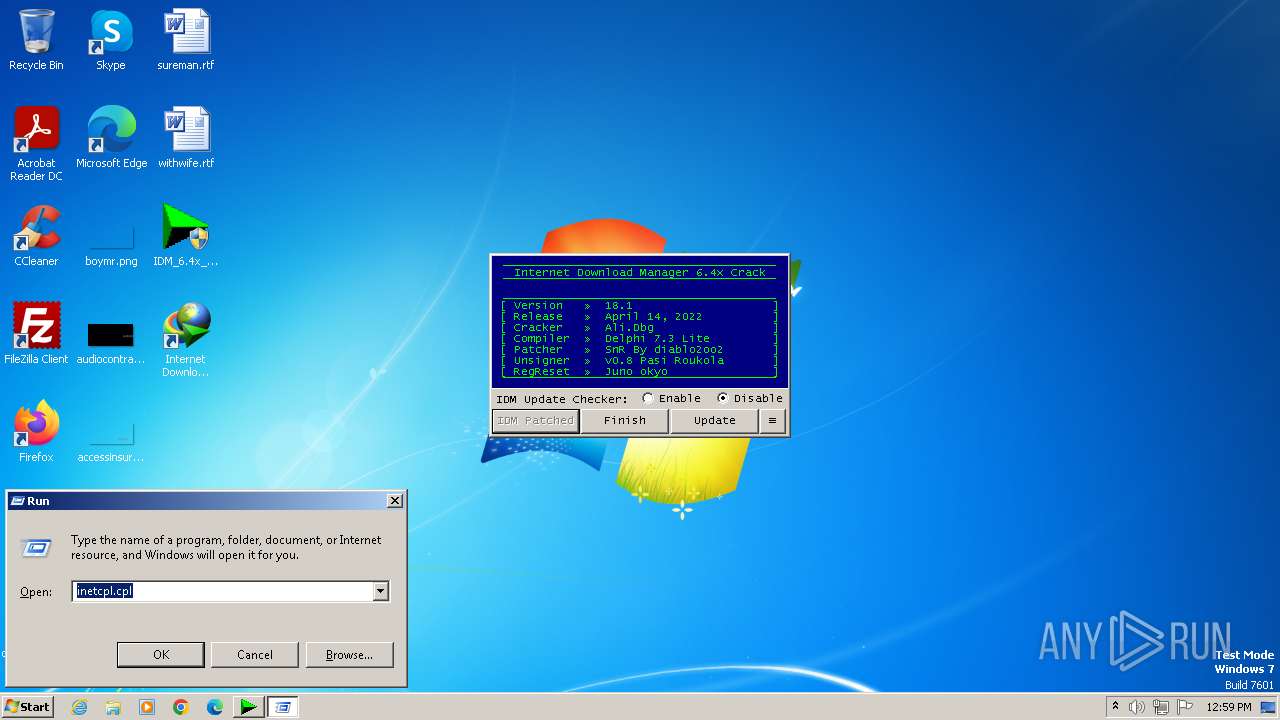Open Windows Media Player taskbar icon
The width and height of the screenshot is (1280, 720).
(147, 707)
